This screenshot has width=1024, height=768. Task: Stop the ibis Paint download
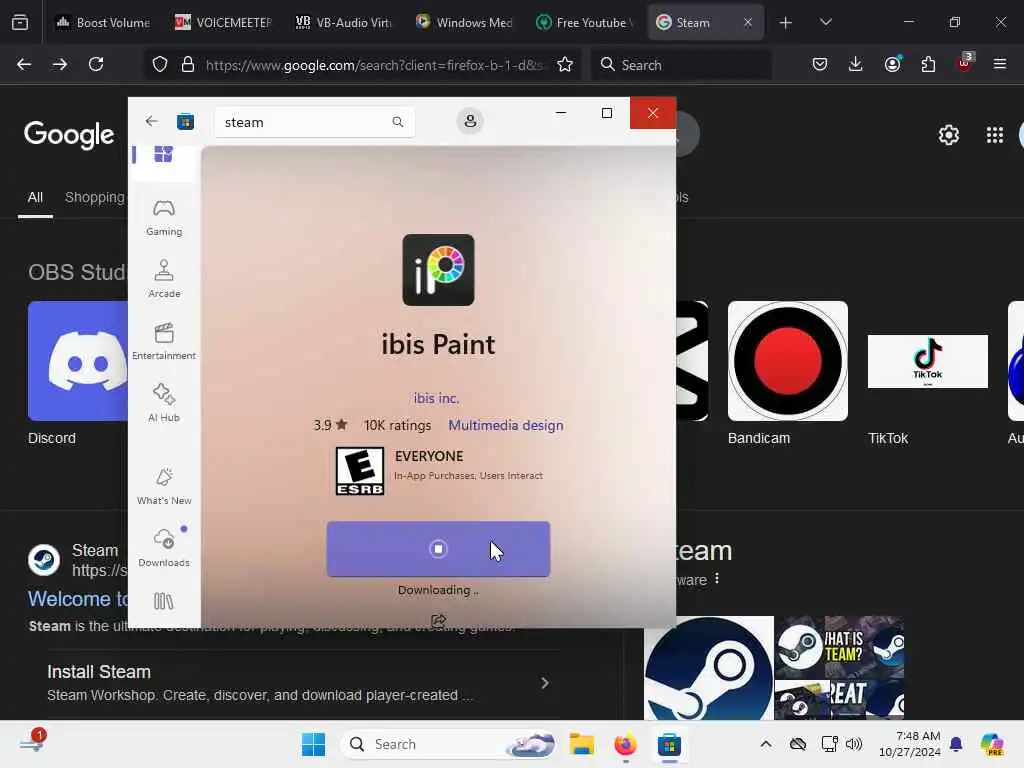[438, 549]
